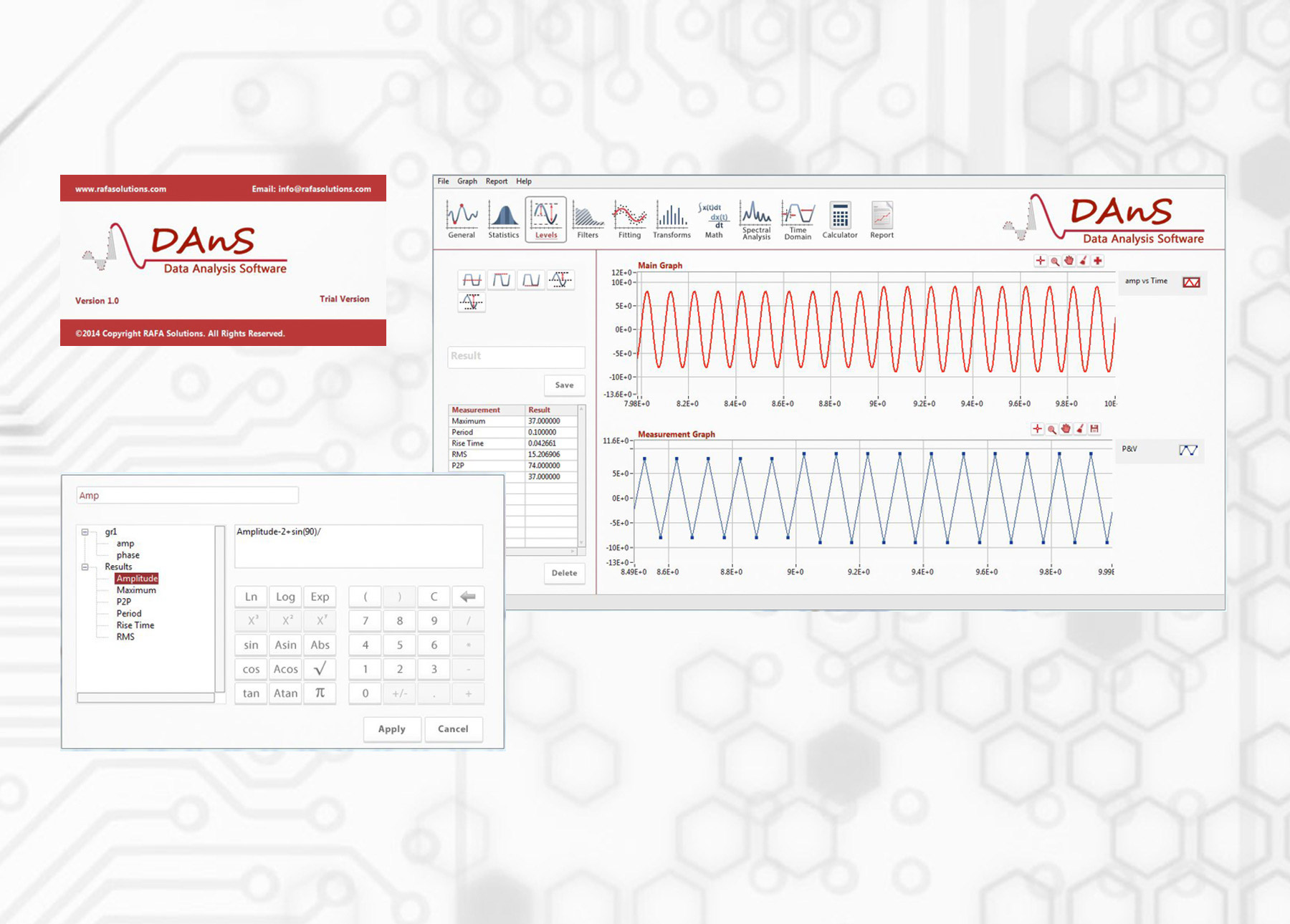1290x924 pixels.
Task: Click the Report toolbar icon
Action: pos(881,219)
